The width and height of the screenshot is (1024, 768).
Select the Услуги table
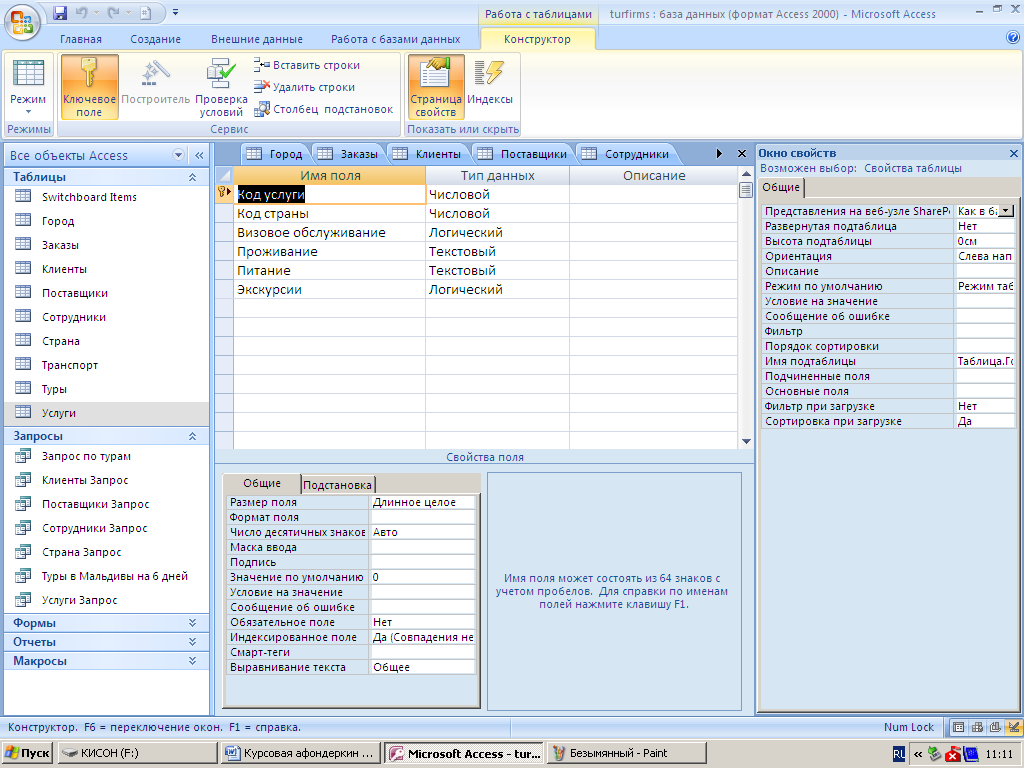[106, 413]
